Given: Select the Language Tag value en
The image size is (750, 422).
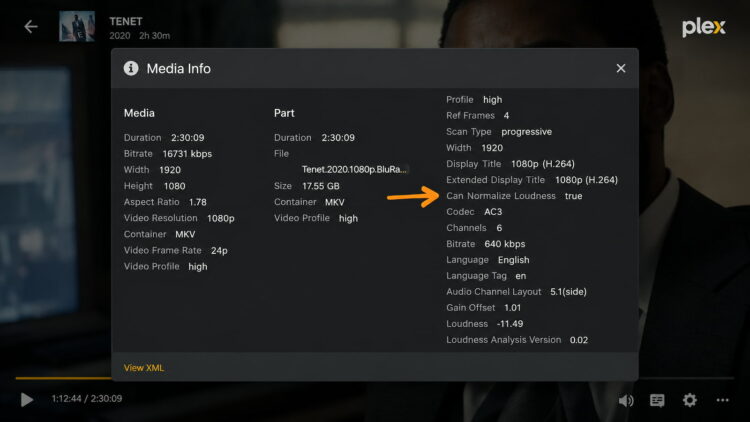Looking at the screenshot, I should click(x=520, y=276).
